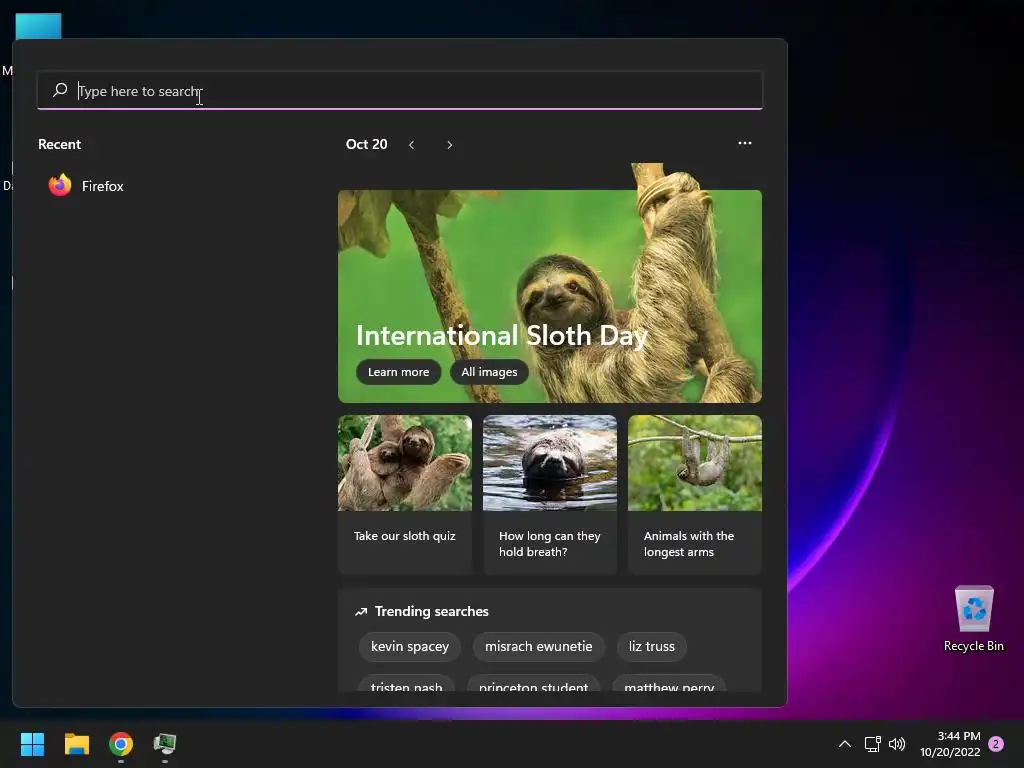Image resolution: width=1024 pixels, height=768 pixels.
Task: Search trending topic 'kevin spacey'
Action: pos(409,647)
